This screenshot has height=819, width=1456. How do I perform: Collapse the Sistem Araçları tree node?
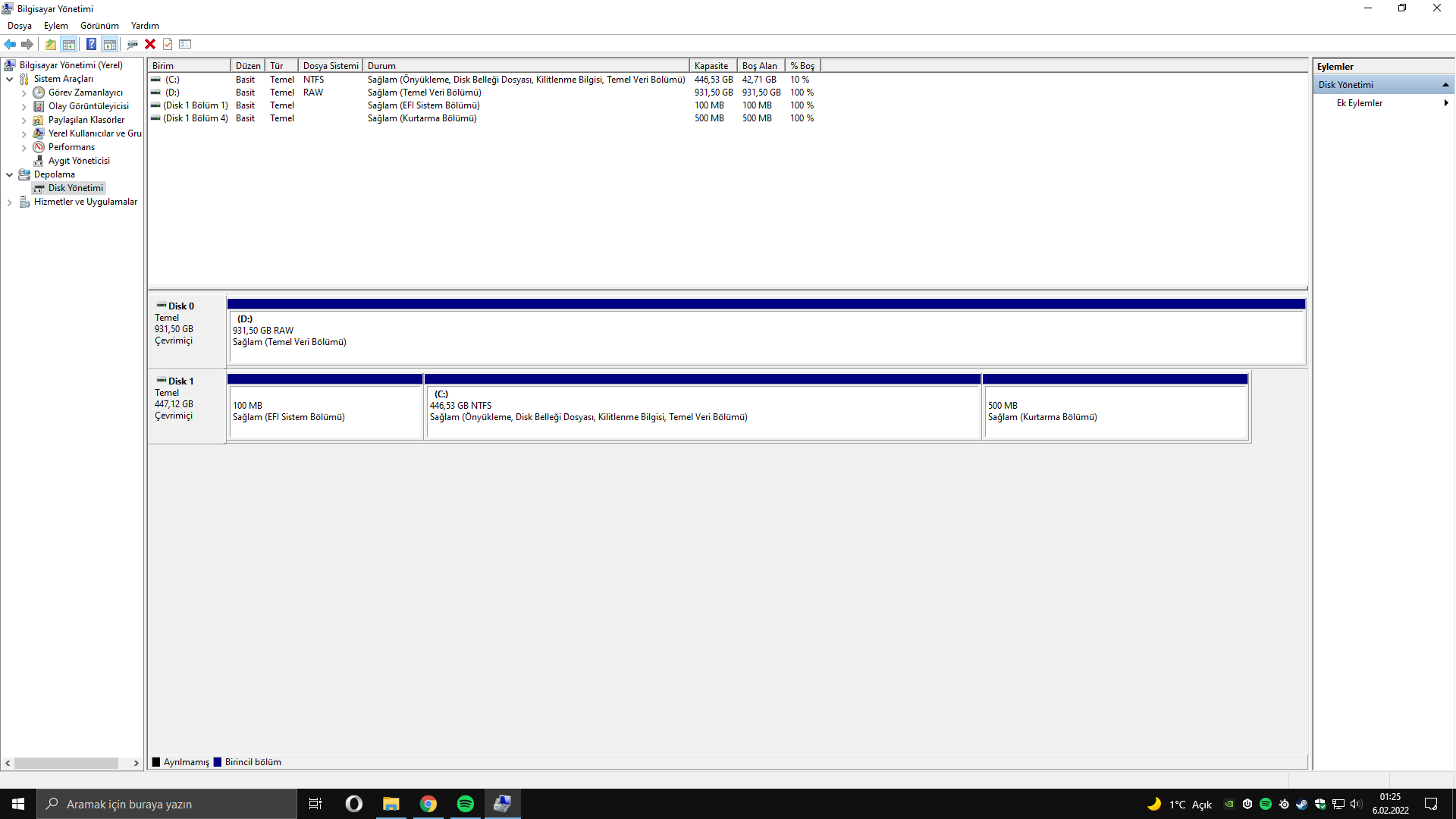(x=9, y=79)
